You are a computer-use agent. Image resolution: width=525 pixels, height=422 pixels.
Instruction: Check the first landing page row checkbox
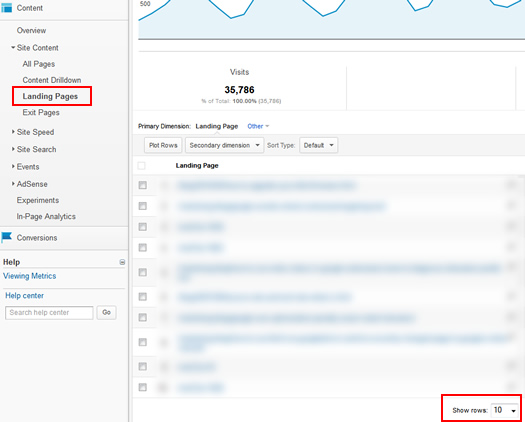pos(143,185)
